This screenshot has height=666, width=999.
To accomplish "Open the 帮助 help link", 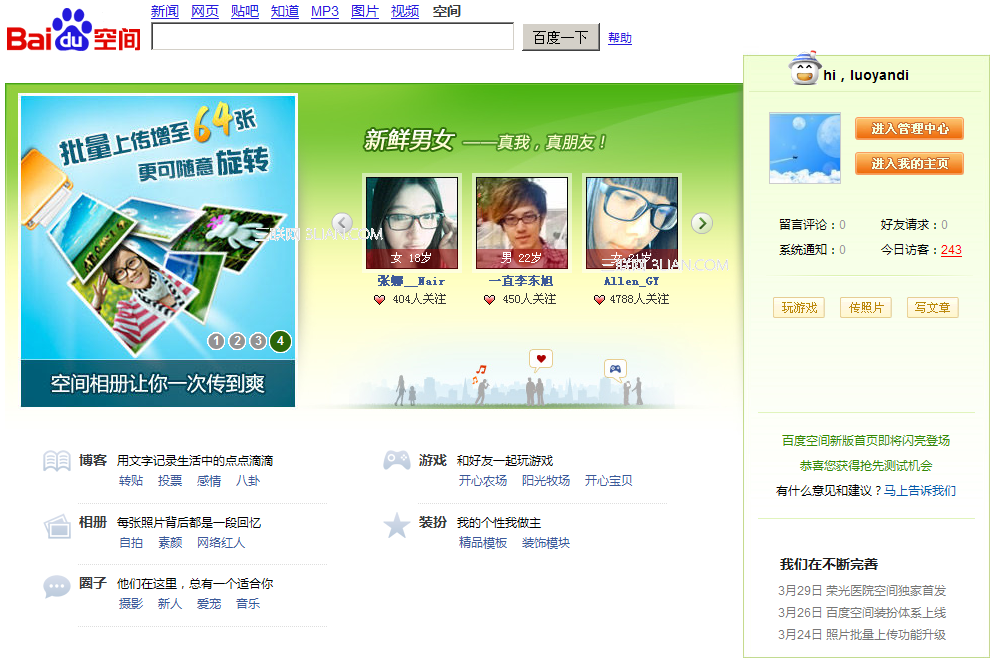I will tap(620, 38).
